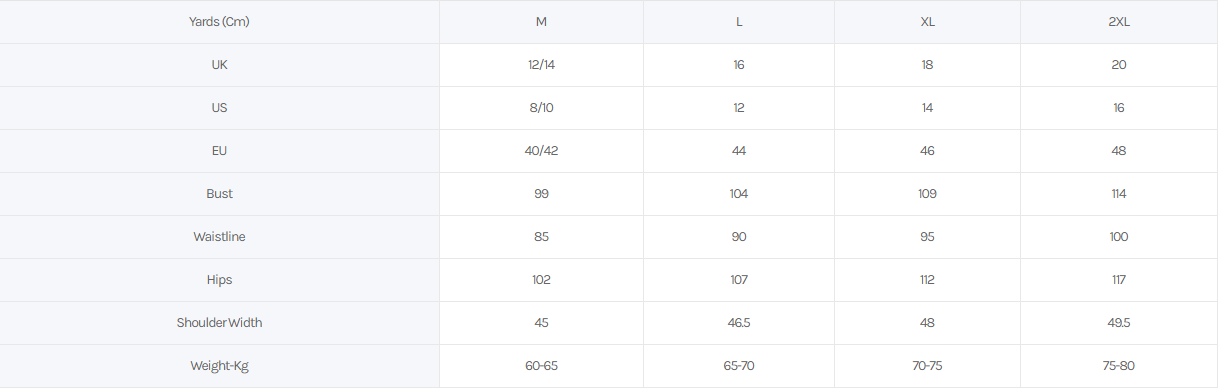Select the 2XL size column header
This screenshot has width=1221, height=389.
pos(1119,22)
